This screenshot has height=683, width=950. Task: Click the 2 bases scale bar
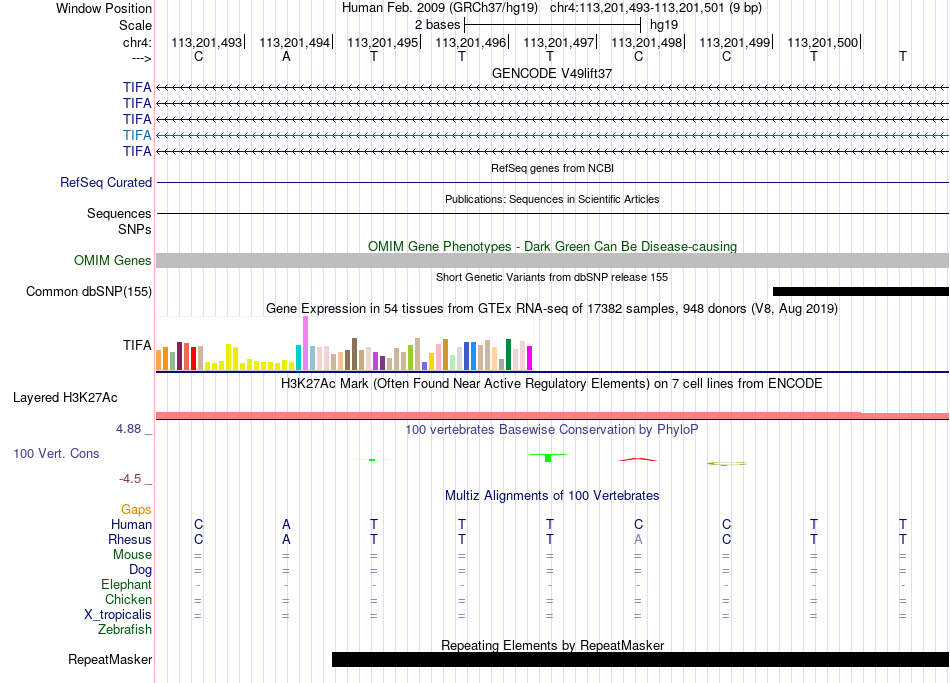(x=552, y=25)
